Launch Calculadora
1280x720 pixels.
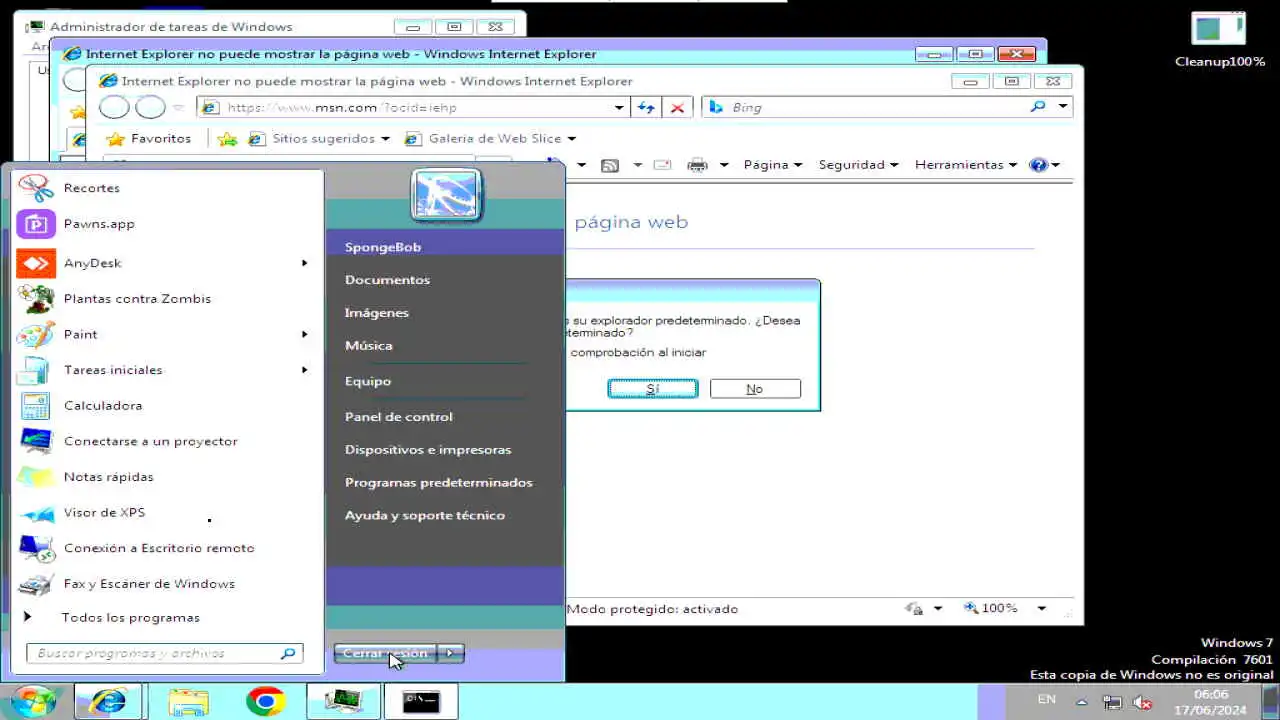pyautogui.click(x=167, y=406)
